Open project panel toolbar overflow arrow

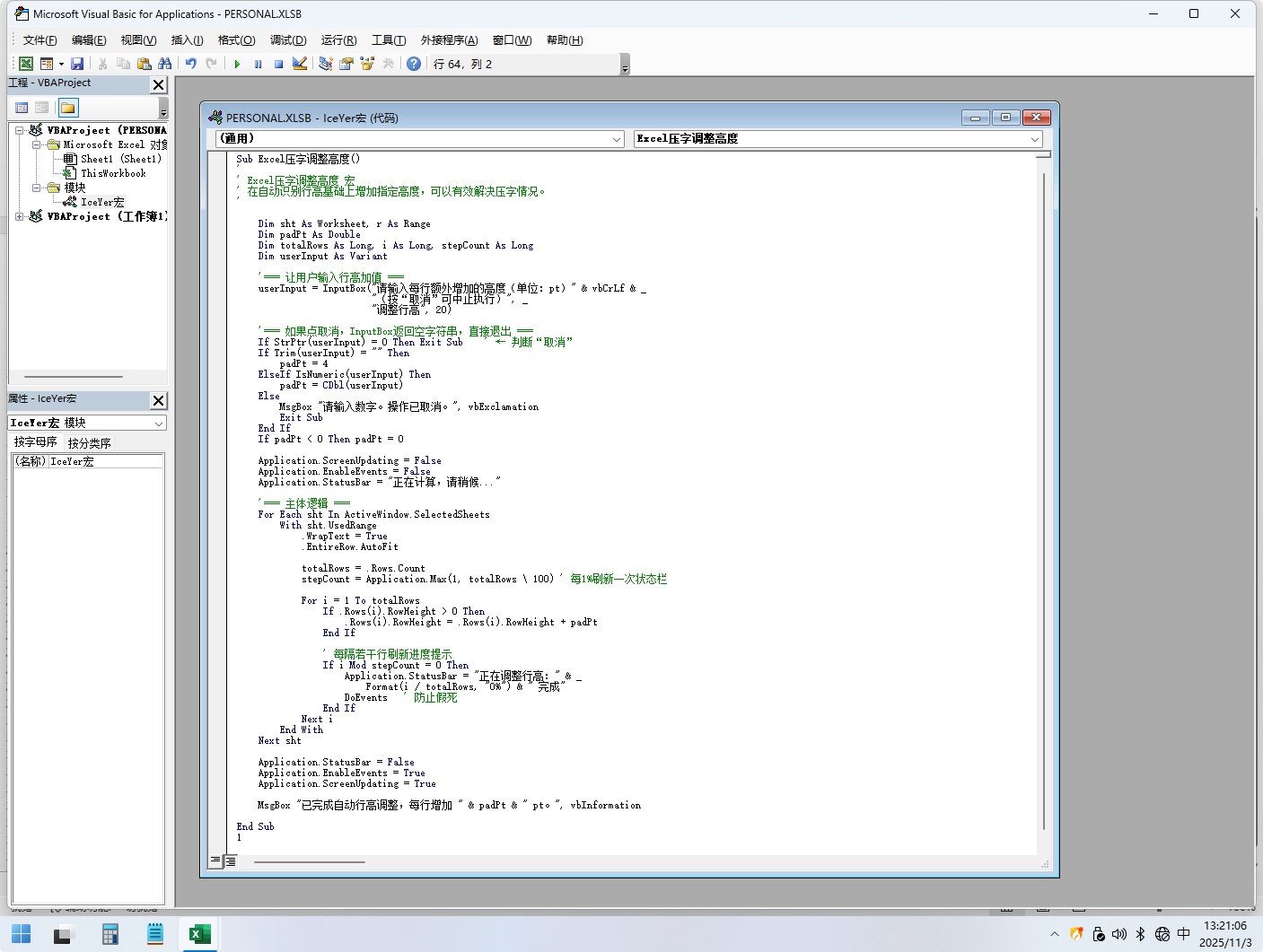pos(163,109)
